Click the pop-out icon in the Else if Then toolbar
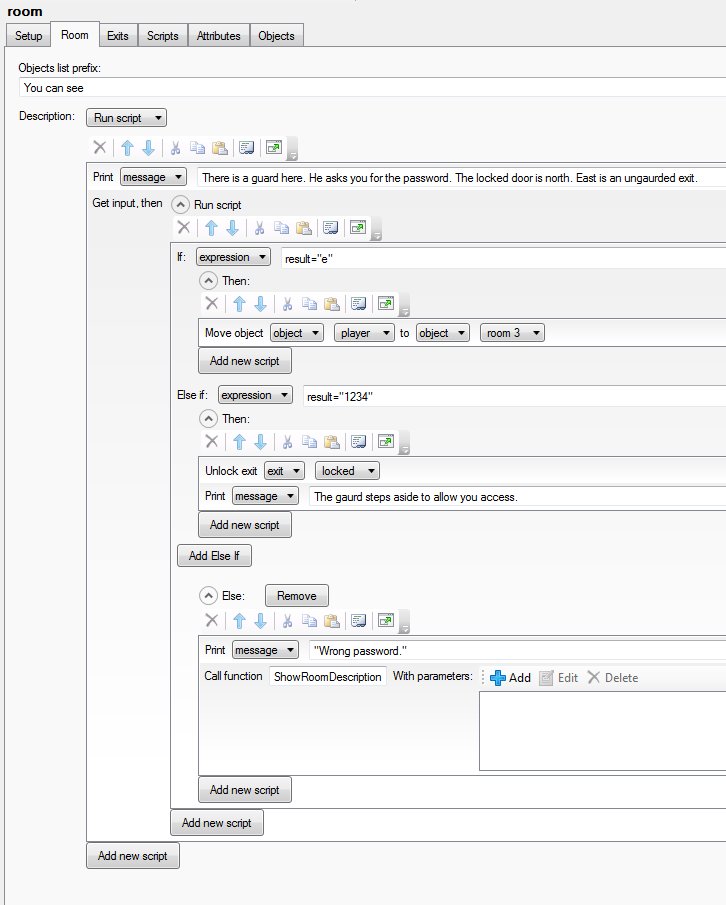The image size is (726, 905). pyautogui.click(x=386, y=442)
